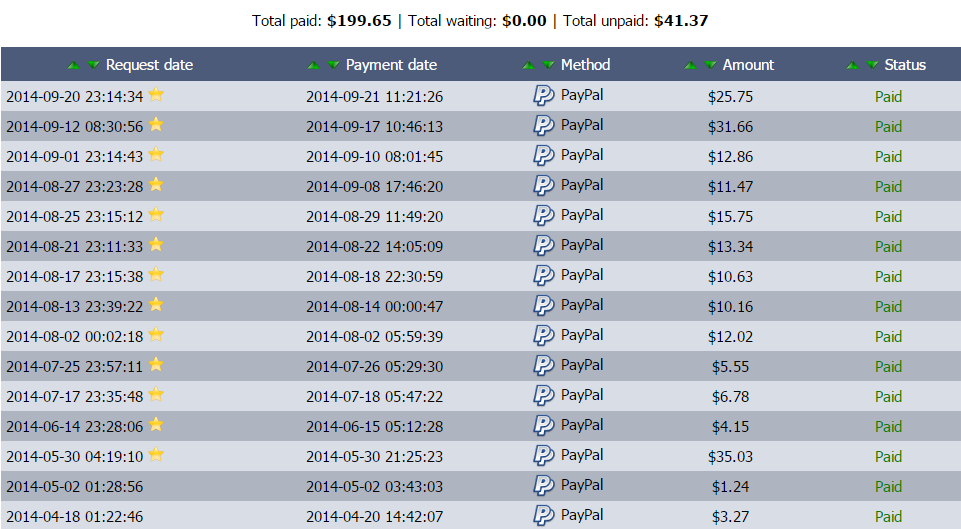Image resolution: width=961 pixels, height=529 pixels.
Task: Sort Payment date ascending arrow
Action: (x=313, y=65)
